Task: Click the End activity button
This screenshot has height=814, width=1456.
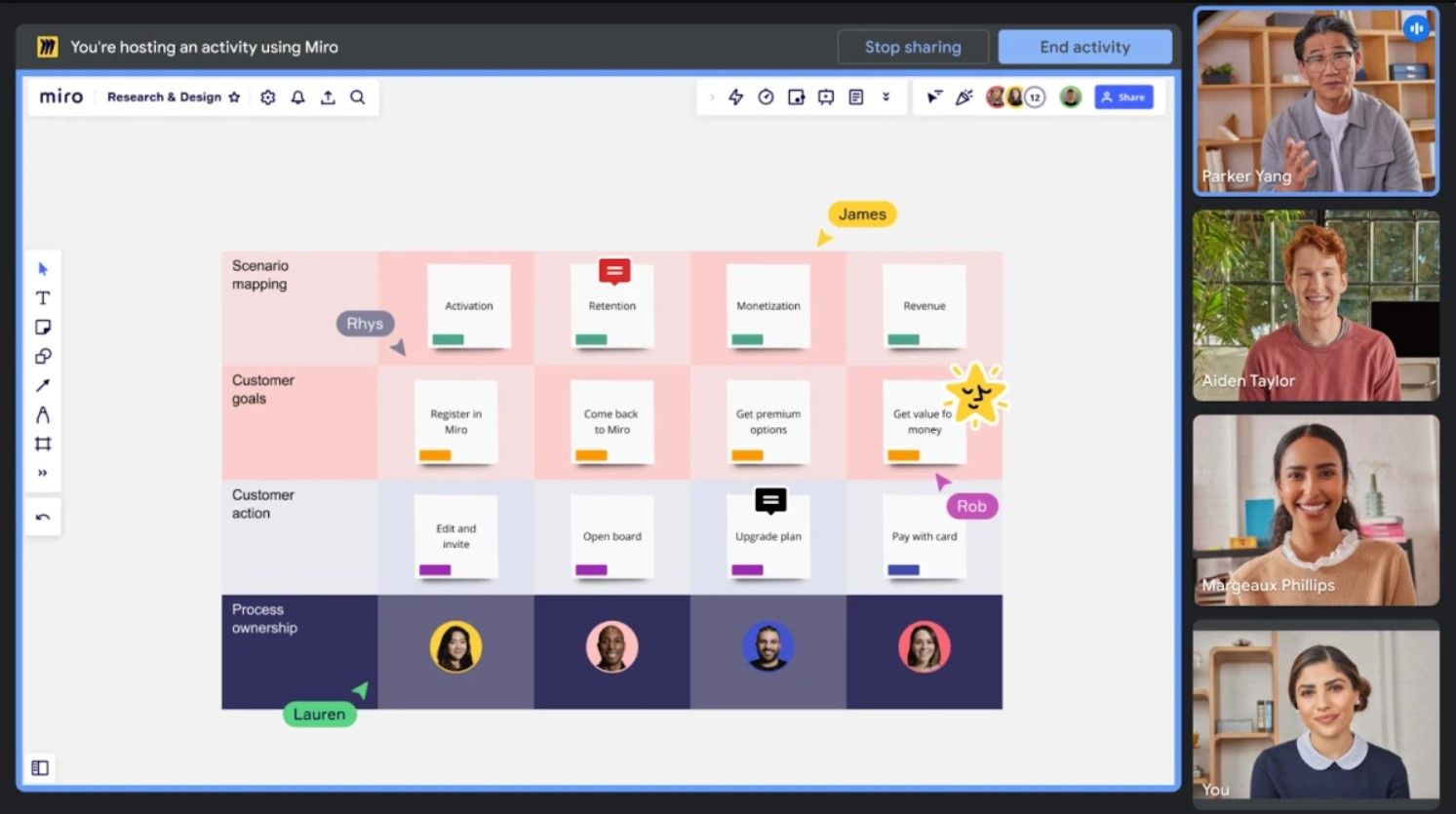Action: tap(1084, 47)
